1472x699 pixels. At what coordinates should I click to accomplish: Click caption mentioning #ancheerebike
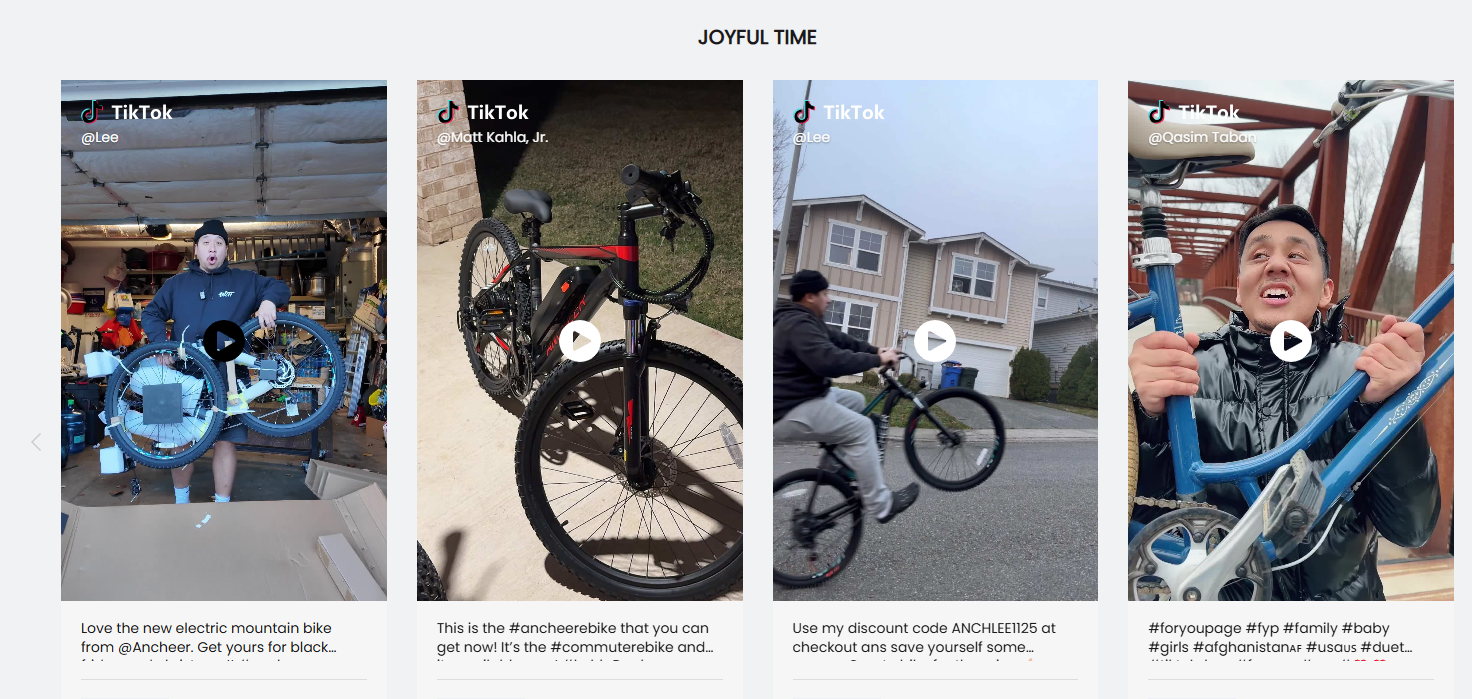(x=575, y=638)
